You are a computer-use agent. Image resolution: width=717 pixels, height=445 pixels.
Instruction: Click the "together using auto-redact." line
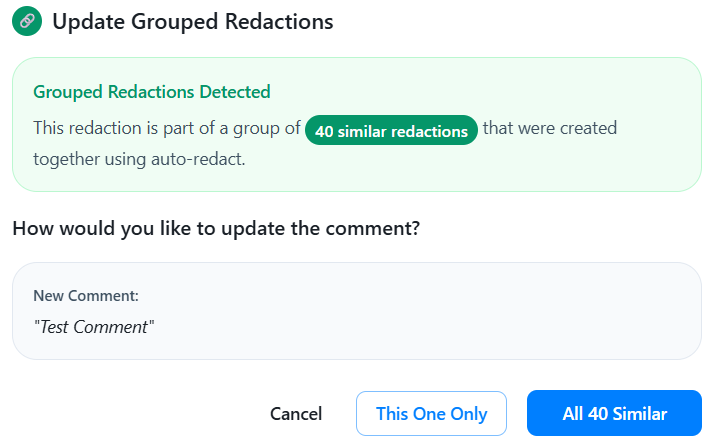(x=139, y=159)
